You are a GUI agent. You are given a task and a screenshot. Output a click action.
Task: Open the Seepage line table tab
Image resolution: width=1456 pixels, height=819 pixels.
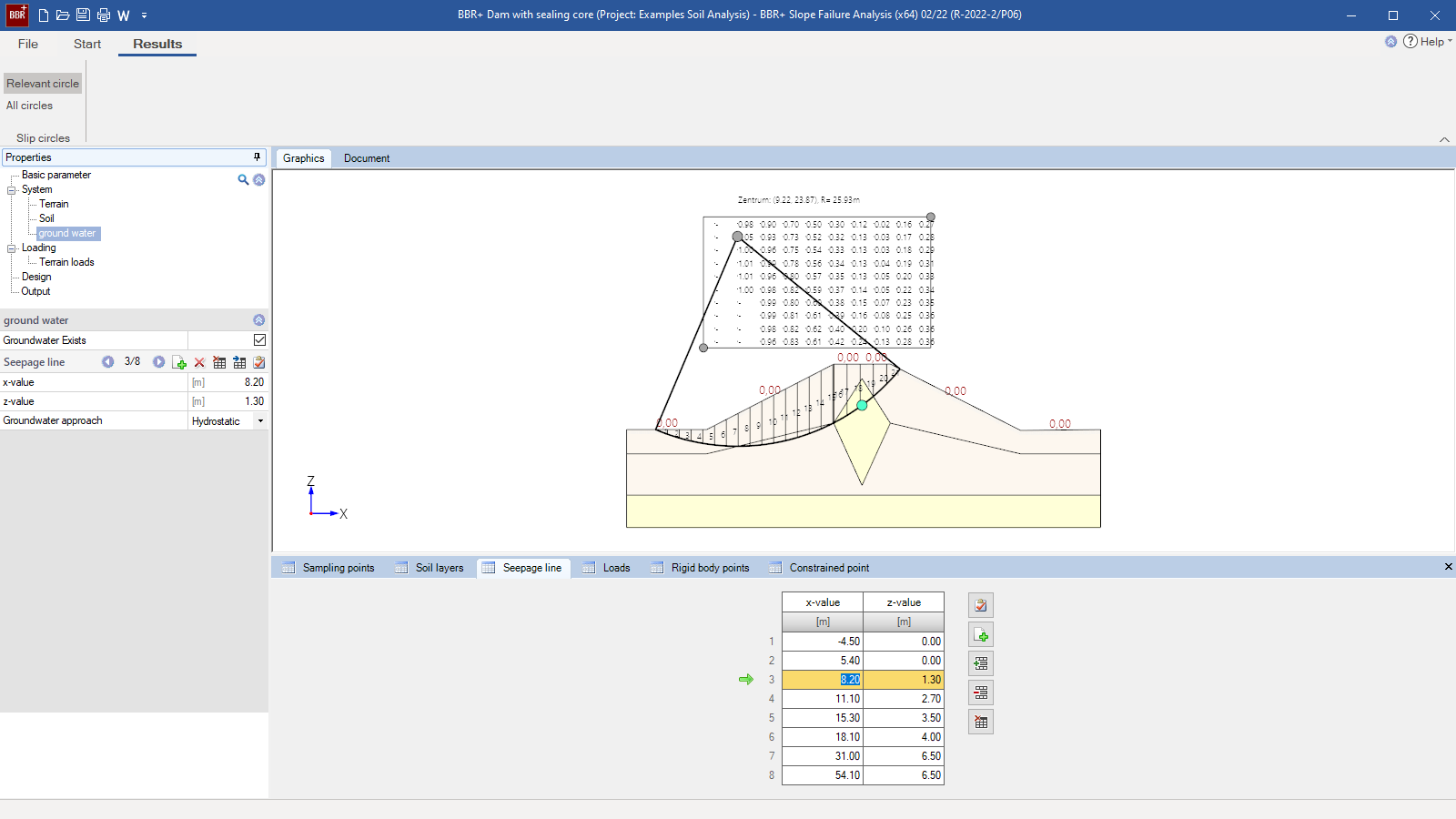(523, 568)
